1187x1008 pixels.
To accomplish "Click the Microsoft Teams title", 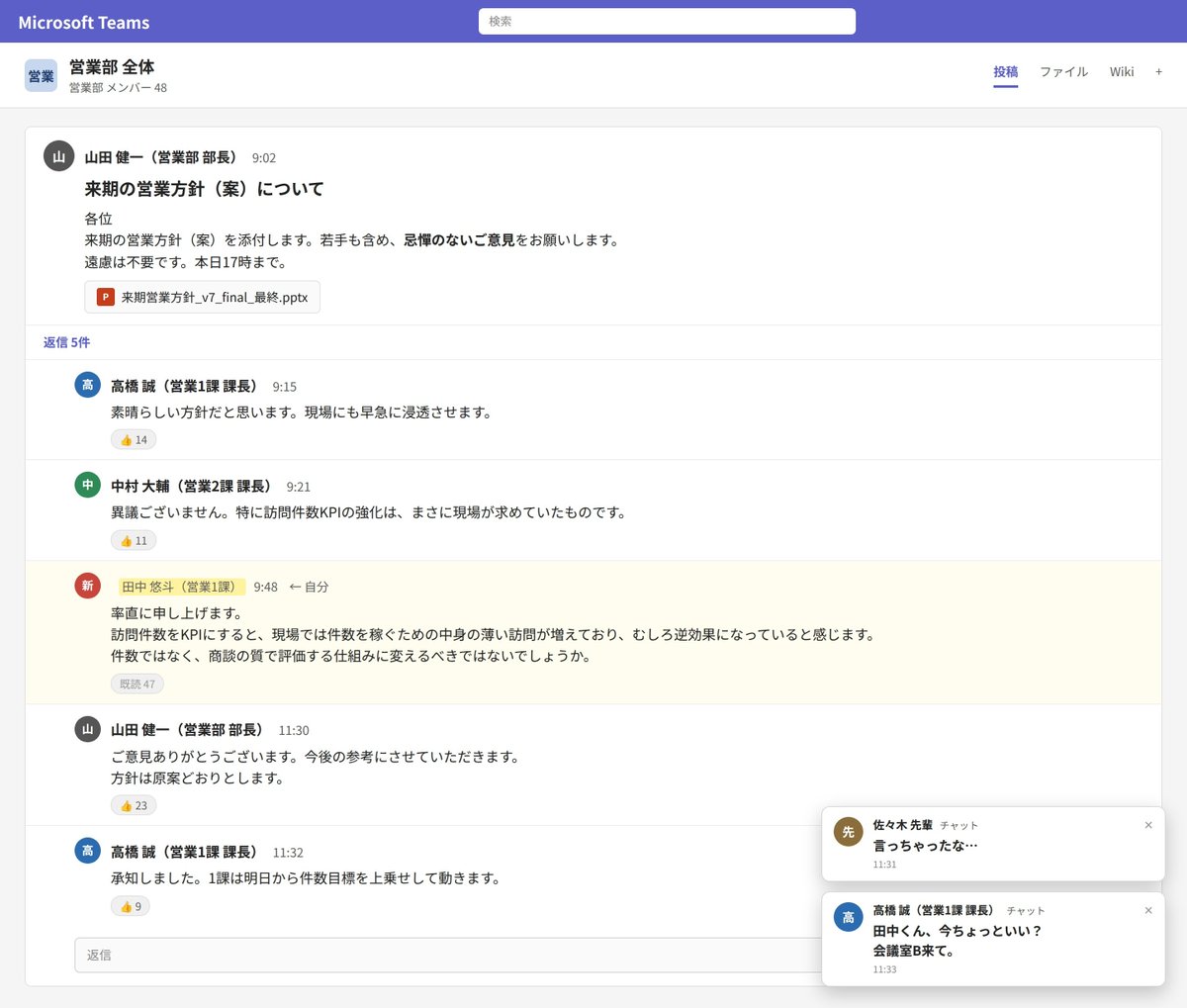I will pyautogui.click(x=84, y=22).
